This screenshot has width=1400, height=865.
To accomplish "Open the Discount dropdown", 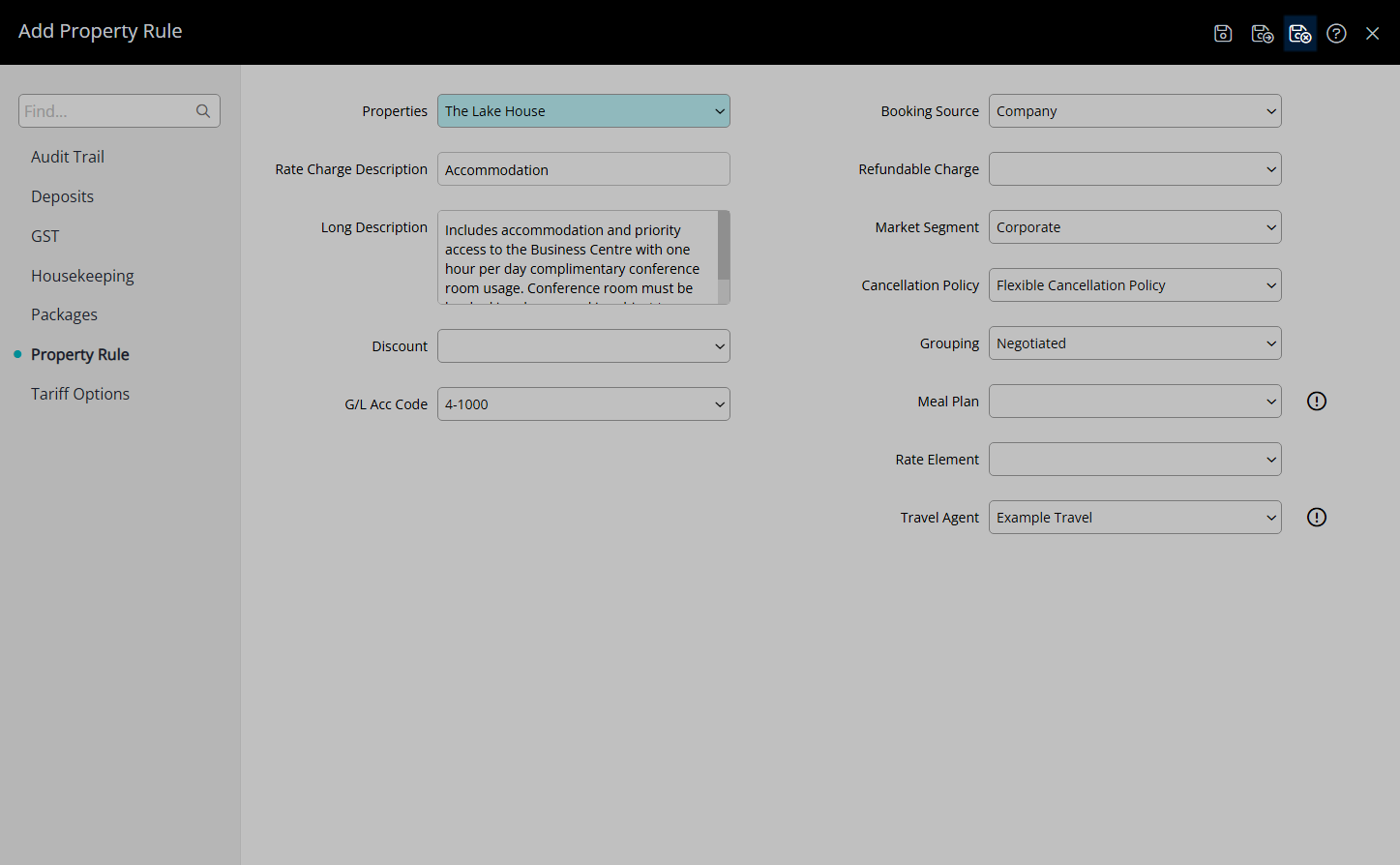I will tap(583, 346).
